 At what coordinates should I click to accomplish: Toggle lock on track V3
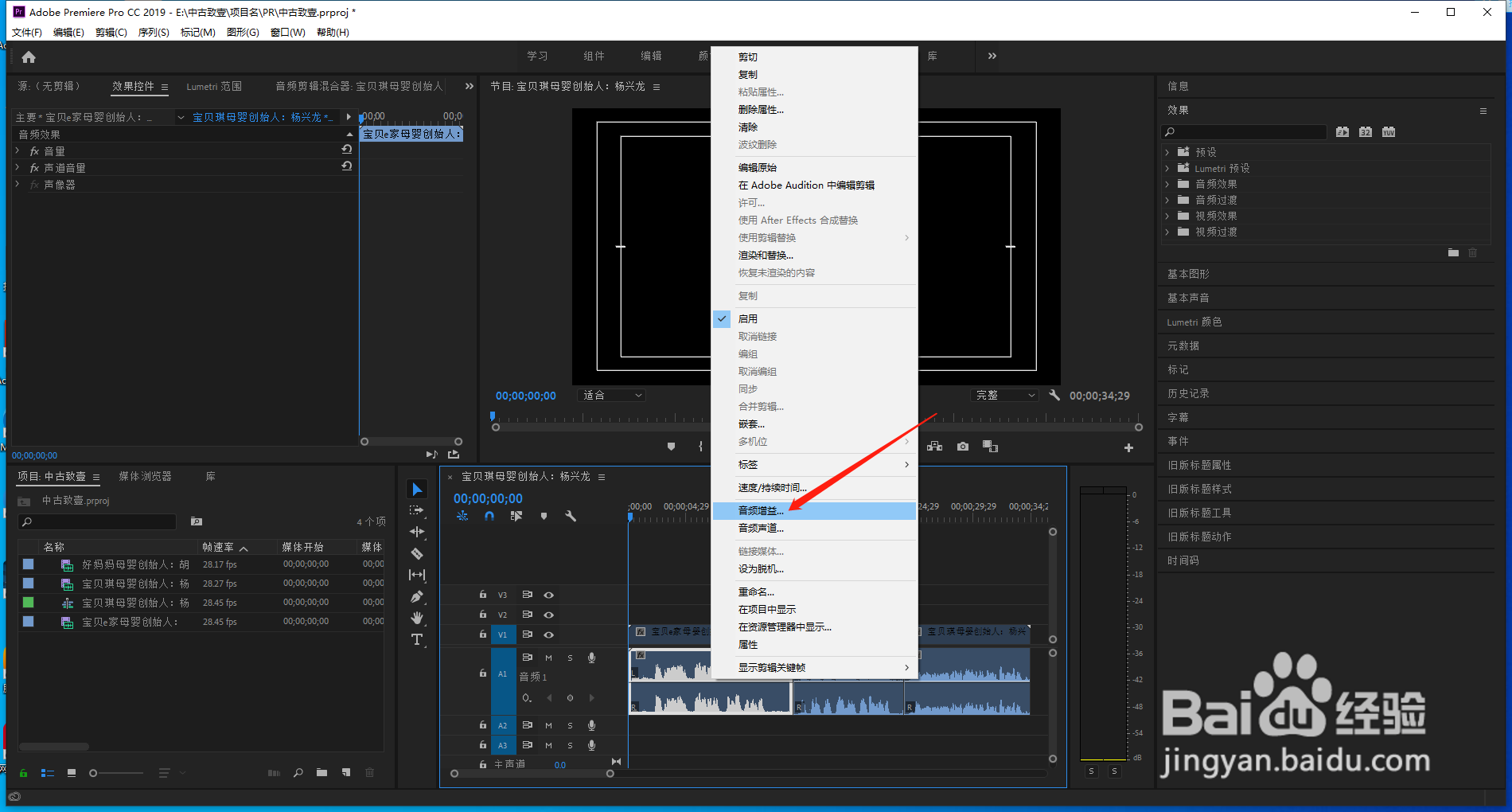482,595
